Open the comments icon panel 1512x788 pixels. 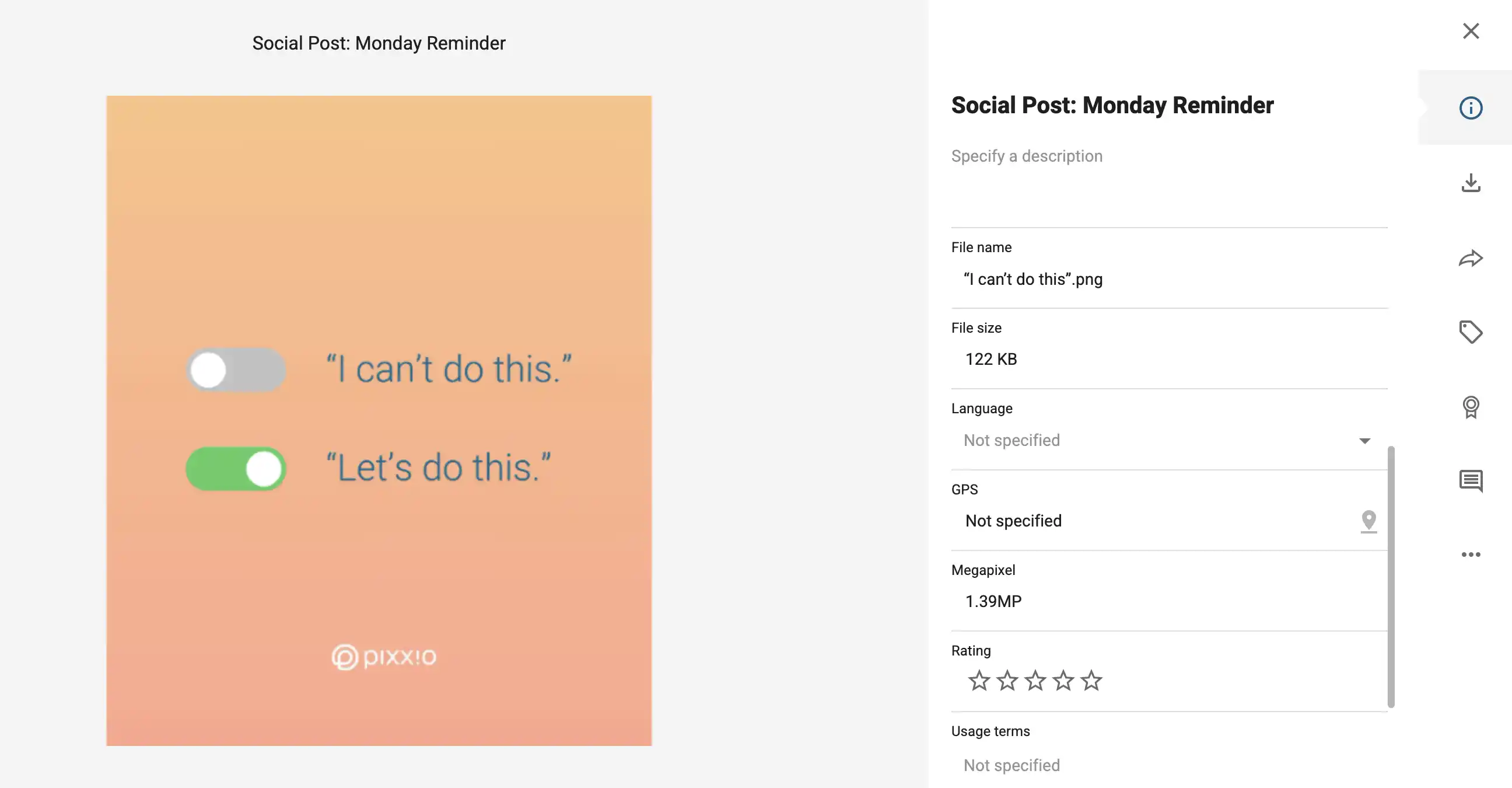[1471, 480]
